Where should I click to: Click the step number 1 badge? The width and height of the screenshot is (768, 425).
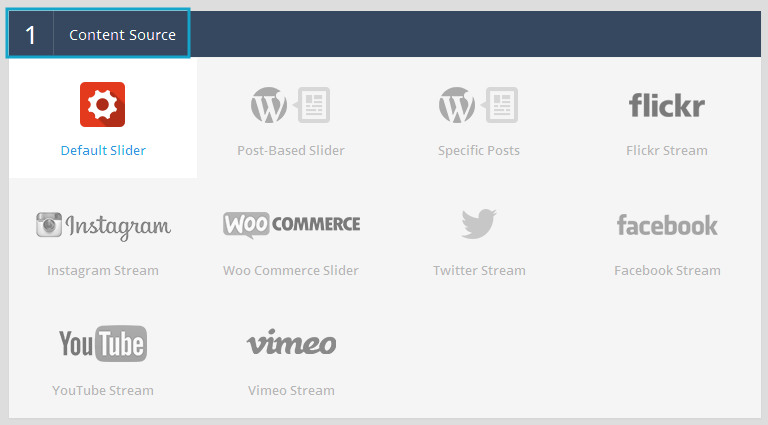point(31,35)
